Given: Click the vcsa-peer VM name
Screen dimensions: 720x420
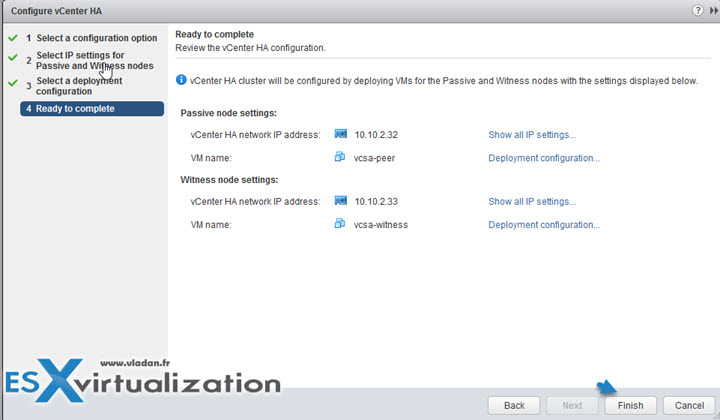Looking at the screenshot, I should tap(374, 158).
